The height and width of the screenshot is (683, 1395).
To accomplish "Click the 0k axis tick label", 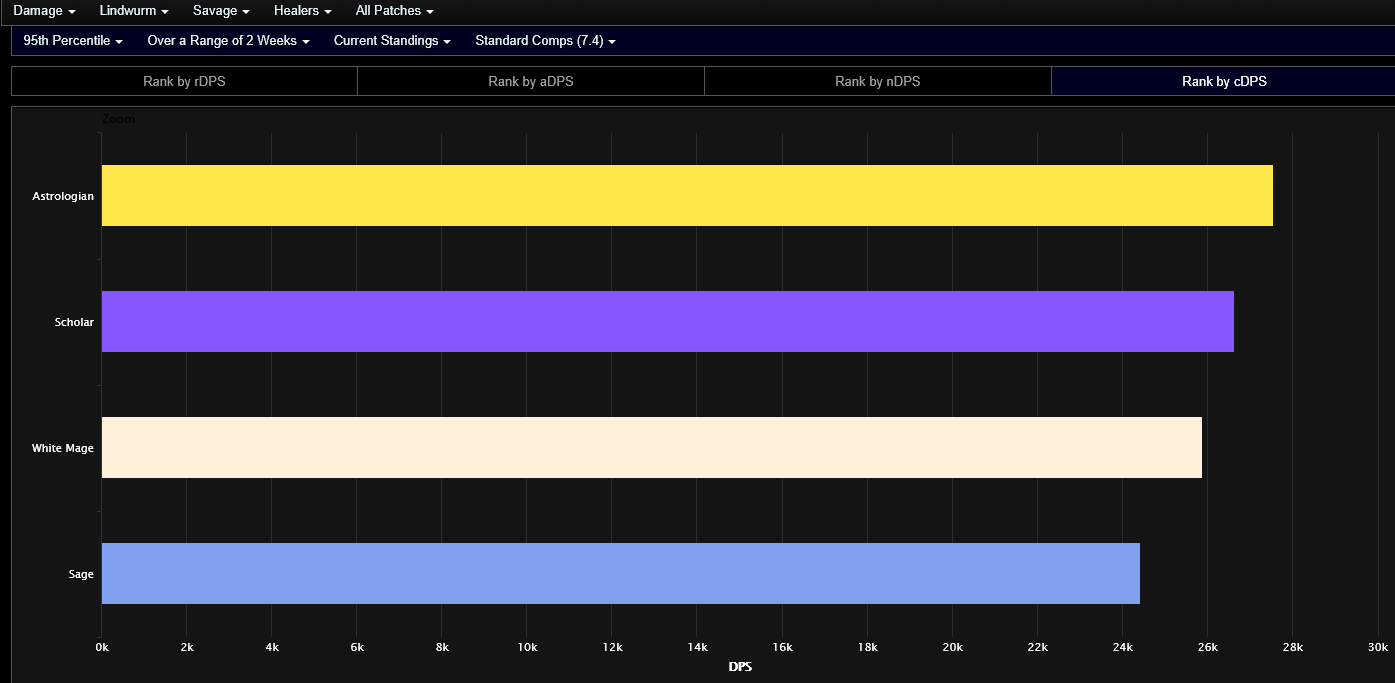I will point(102,648).
